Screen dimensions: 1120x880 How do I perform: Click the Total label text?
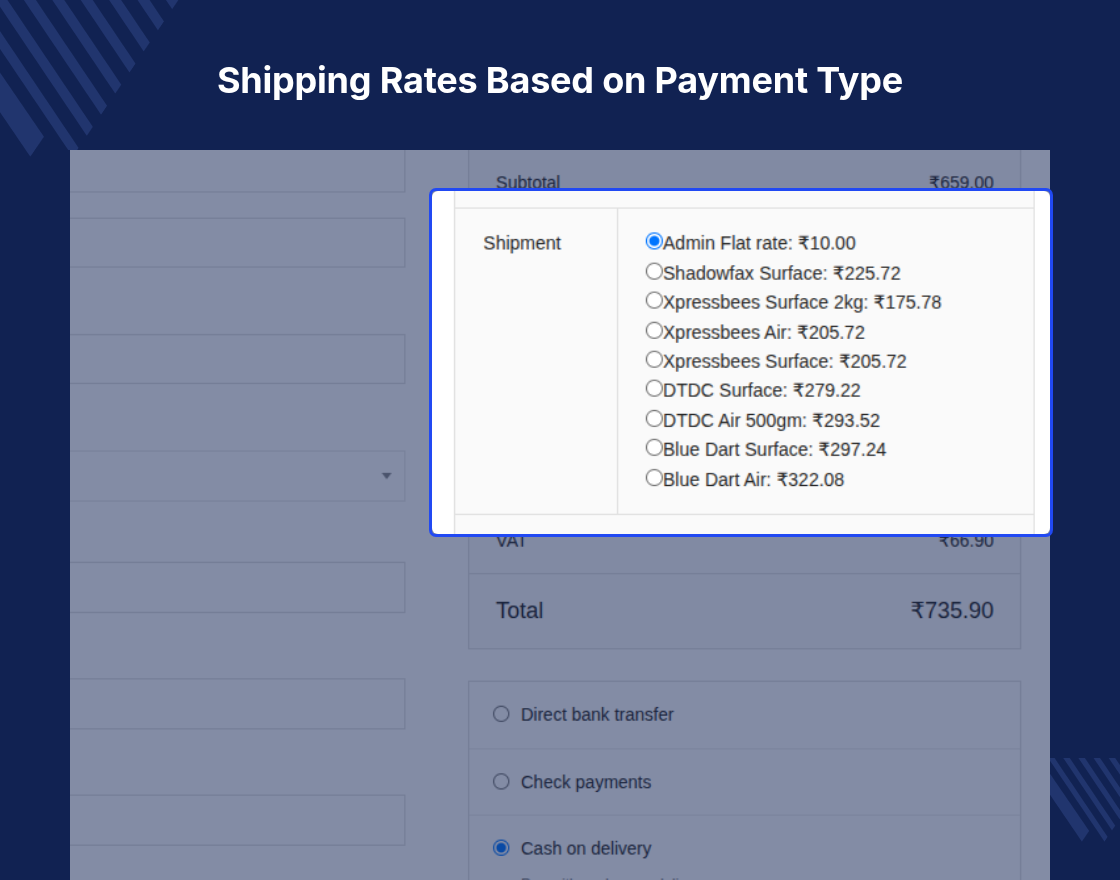tap(519, 611)
